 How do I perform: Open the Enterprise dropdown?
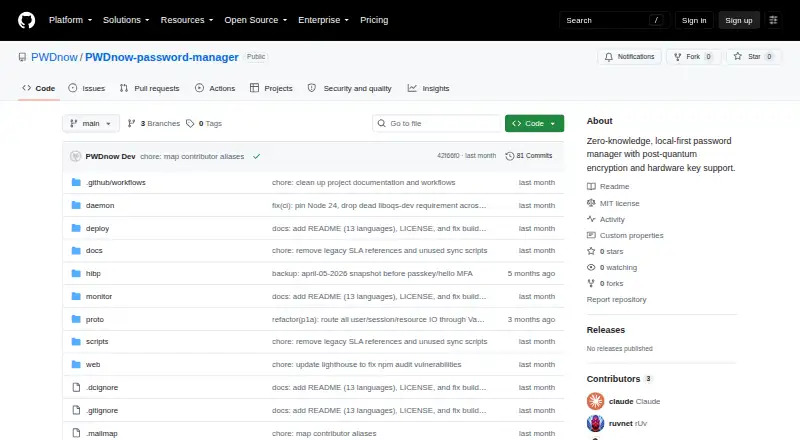tap(323, 20)
